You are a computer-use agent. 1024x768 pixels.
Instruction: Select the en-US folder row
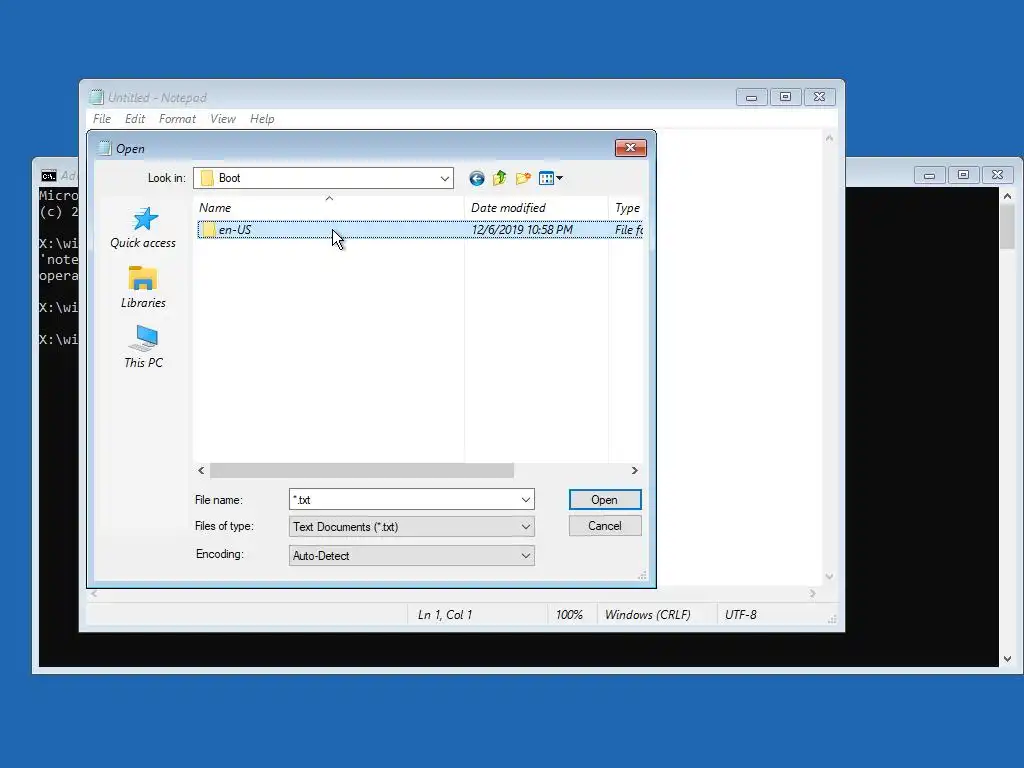coord(420,230)
